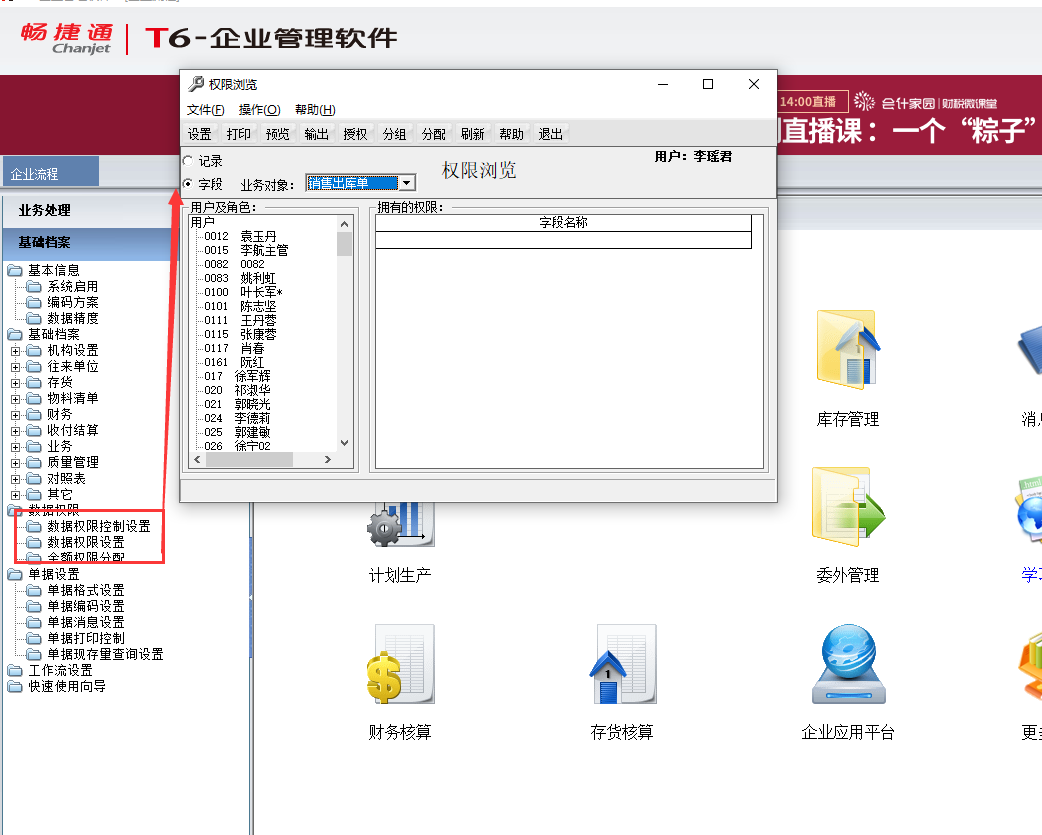Select the 字段 radio button
1042x835 pixels.
[x=188, y=184]
